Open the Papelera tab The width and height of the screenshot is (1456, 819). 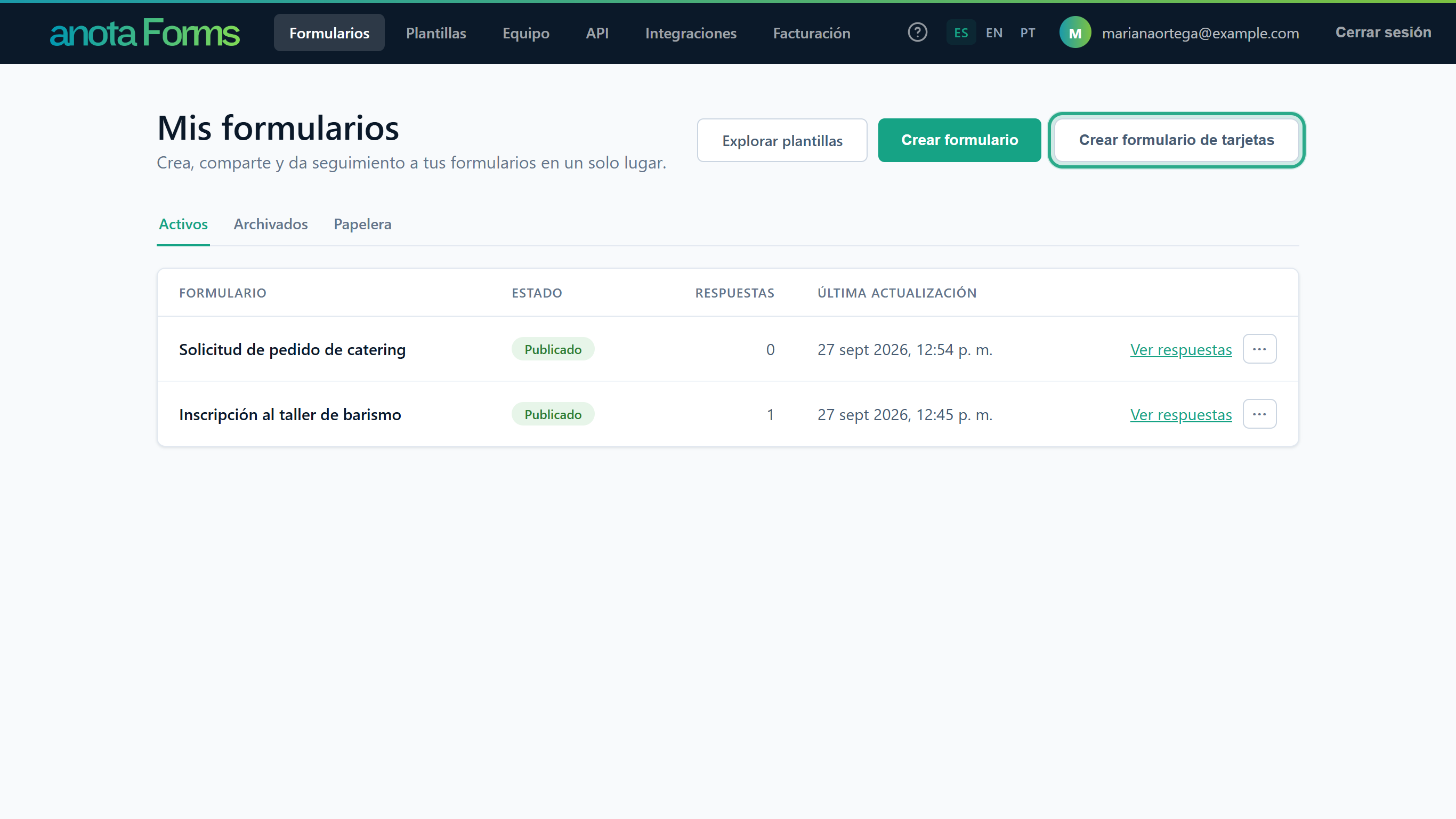click(x=362, y=224)
